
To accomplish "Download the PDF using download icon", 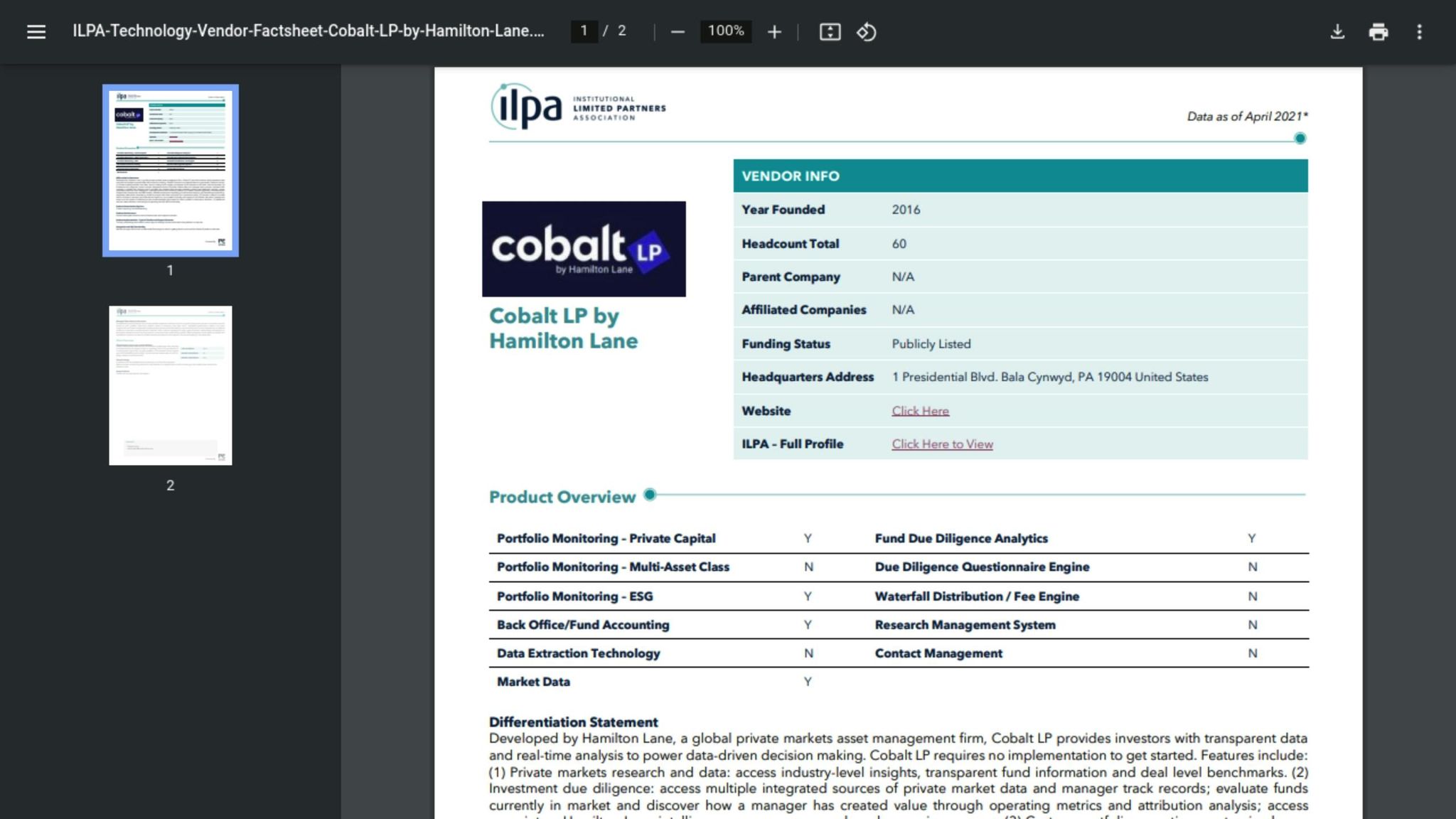I will (1337, 31).
